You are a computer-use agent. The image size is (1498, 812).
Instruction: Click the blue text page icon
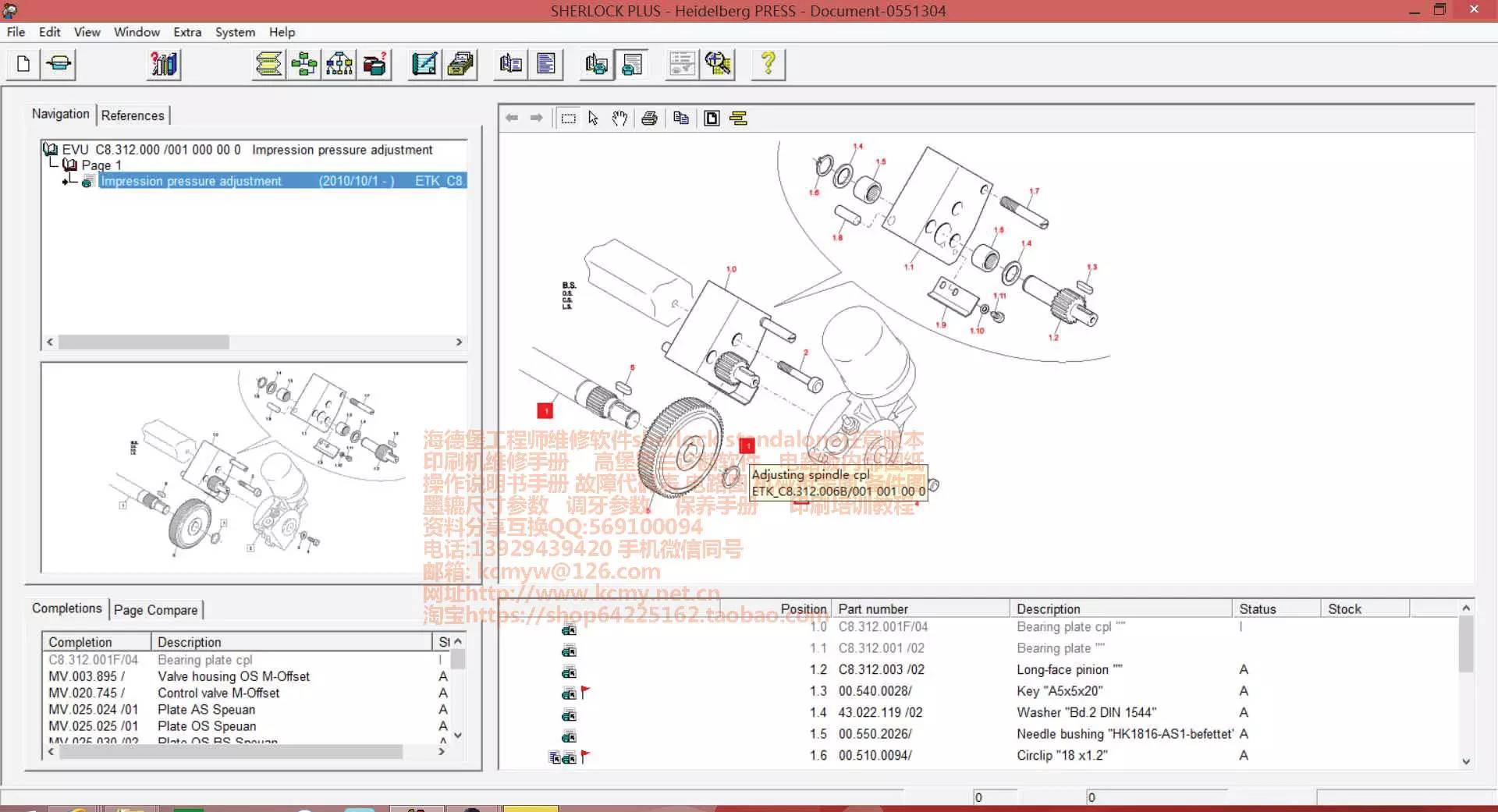(x=546, y=64)
